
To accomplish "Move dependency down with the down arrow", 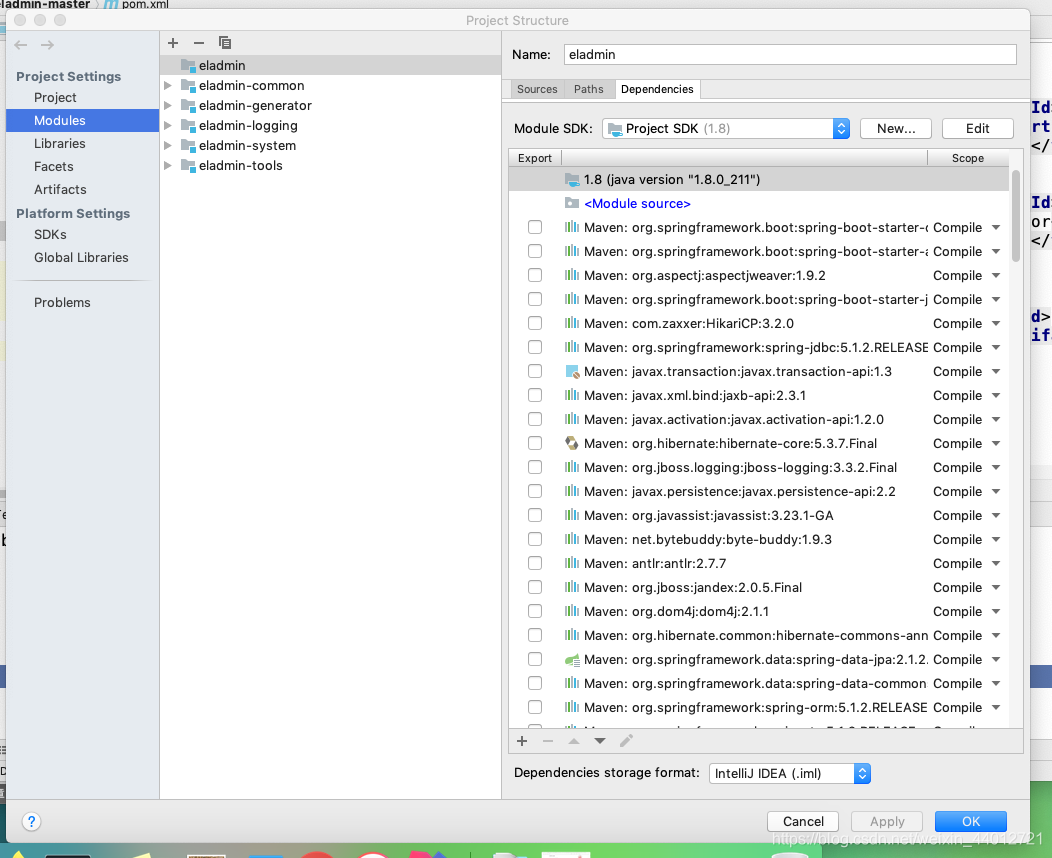I will click(x=600, y=741).
